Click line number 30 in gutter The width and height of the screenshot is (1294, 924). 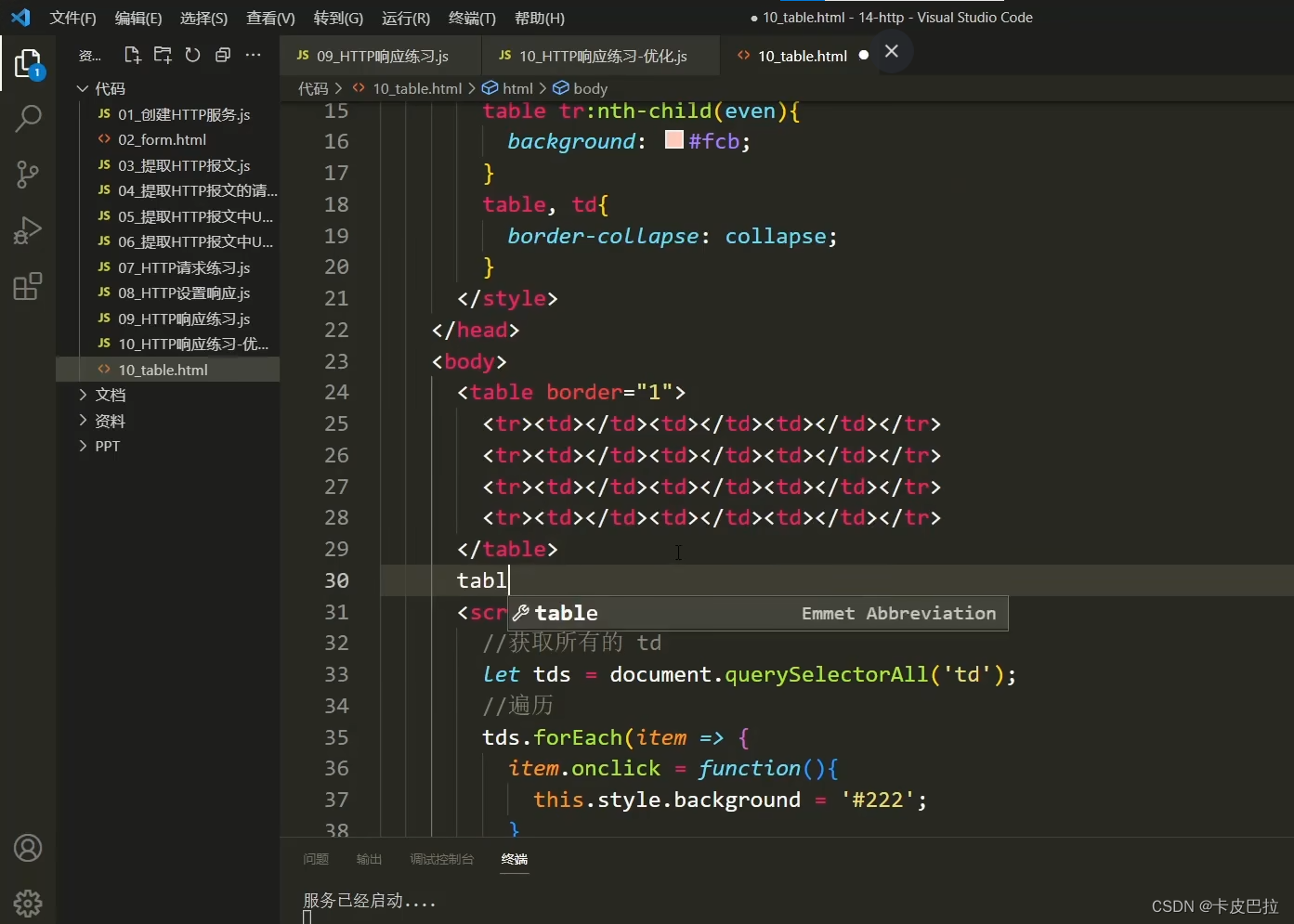pos(336,580)
